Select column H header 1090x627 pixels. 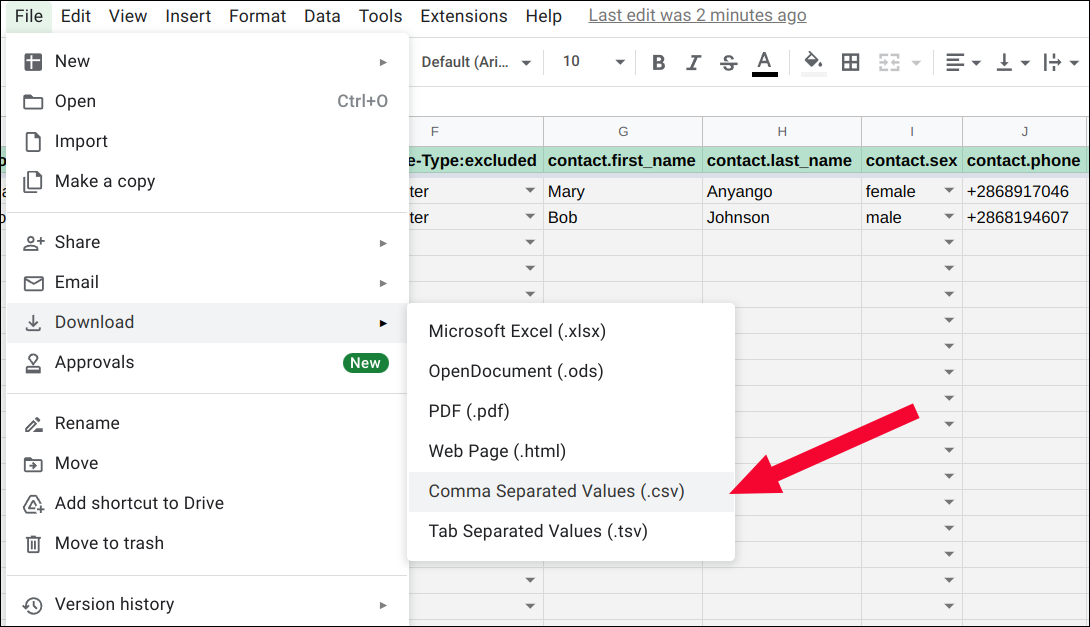click(x=782, y=131)
